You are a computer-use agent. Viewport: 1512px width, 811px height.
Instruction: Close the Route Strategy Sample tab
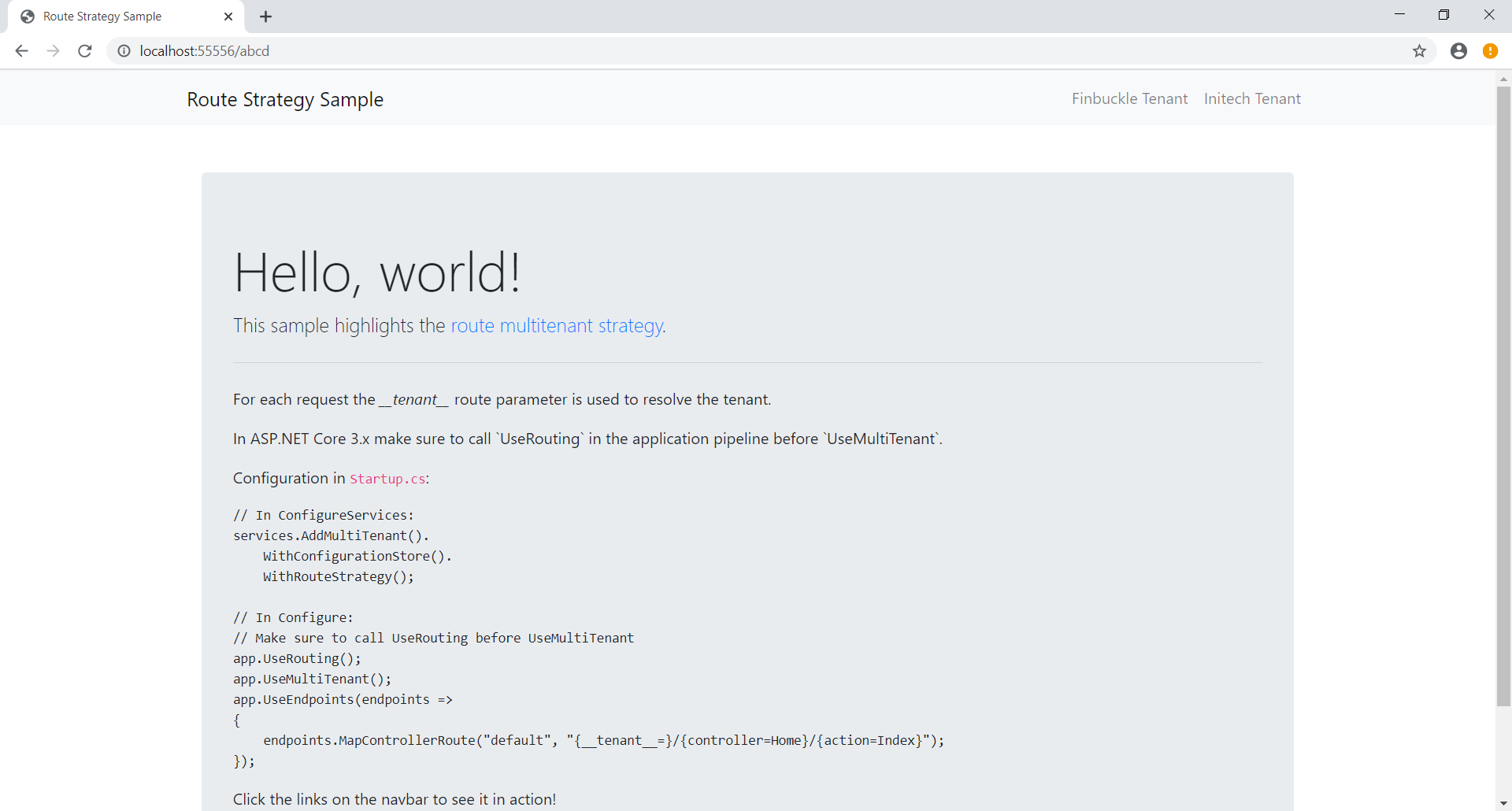(228, 17)
